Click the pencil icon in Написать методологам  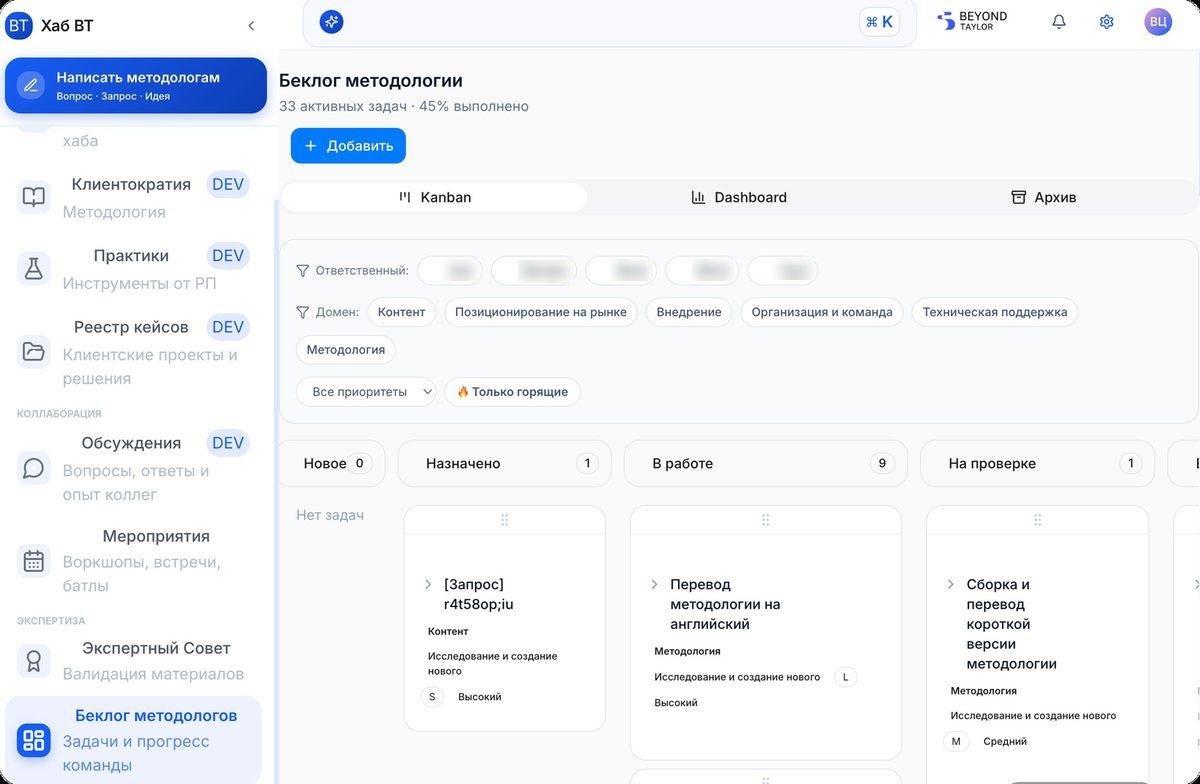coord(31,85)
